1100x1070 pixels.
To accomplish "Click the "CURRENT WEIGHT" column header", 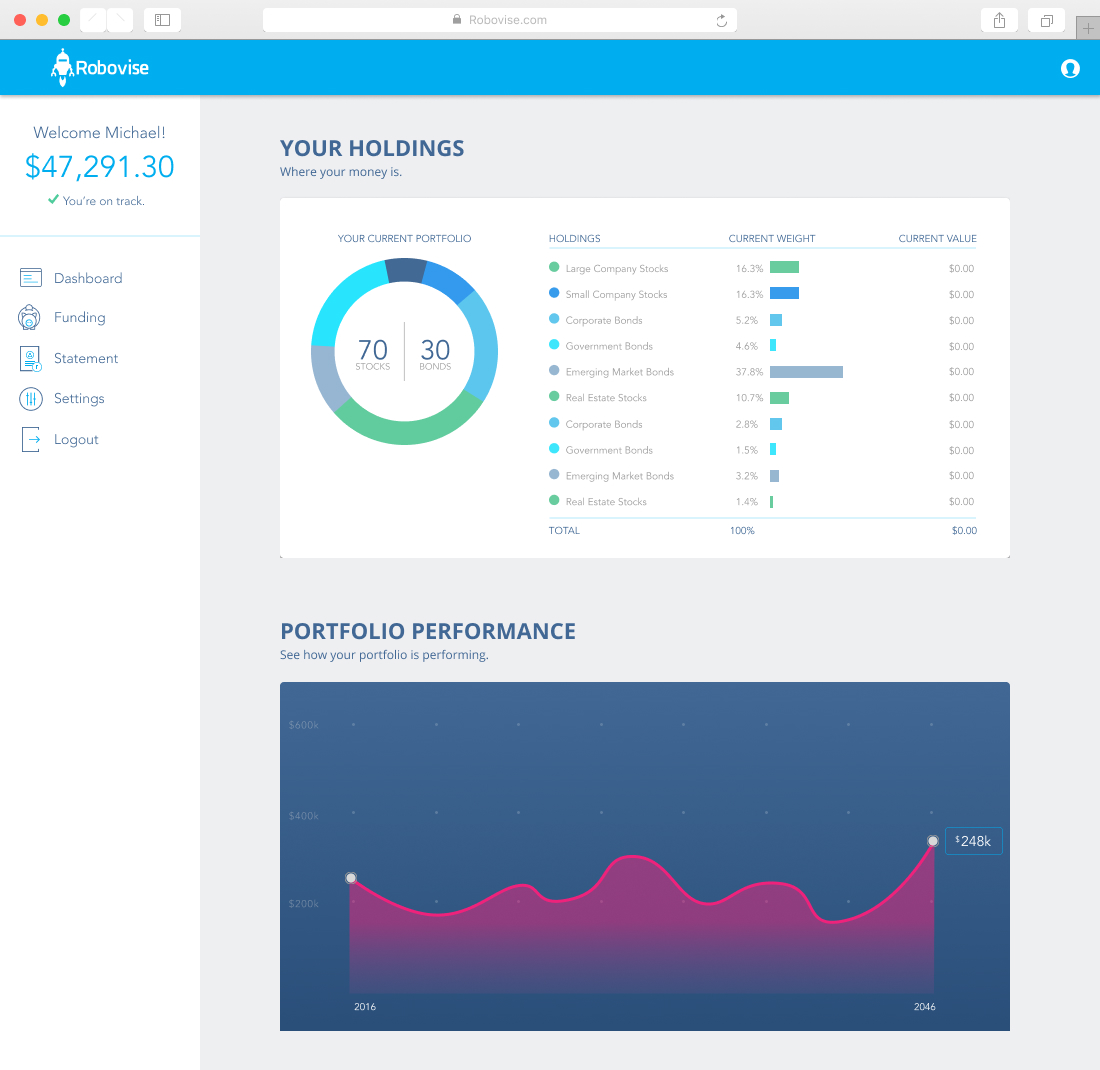I will pos(772,239).
